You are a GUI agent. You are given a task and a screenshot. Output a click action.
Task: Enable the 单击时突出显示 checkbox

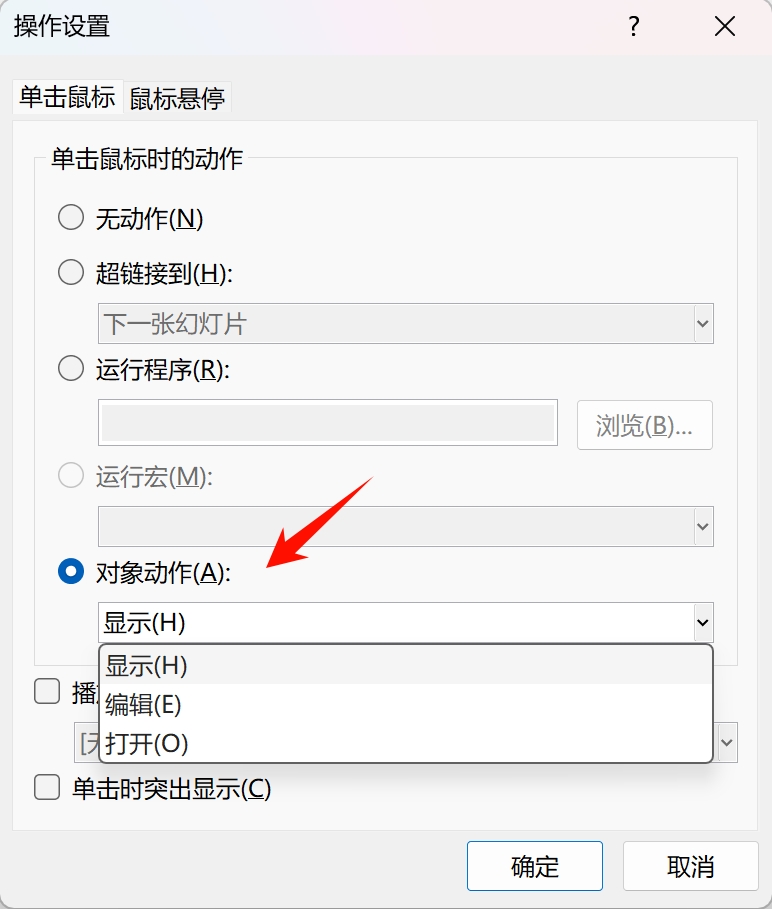point(46,787)
